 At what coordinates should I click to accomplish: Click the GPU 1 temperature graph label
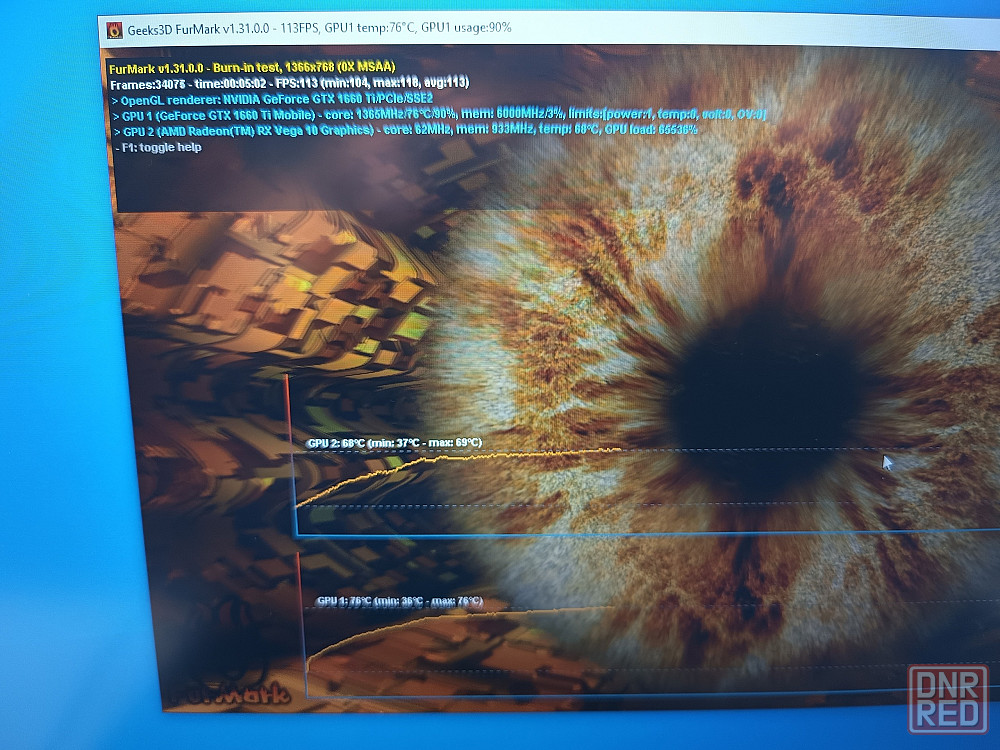click(x=399, y=601)
